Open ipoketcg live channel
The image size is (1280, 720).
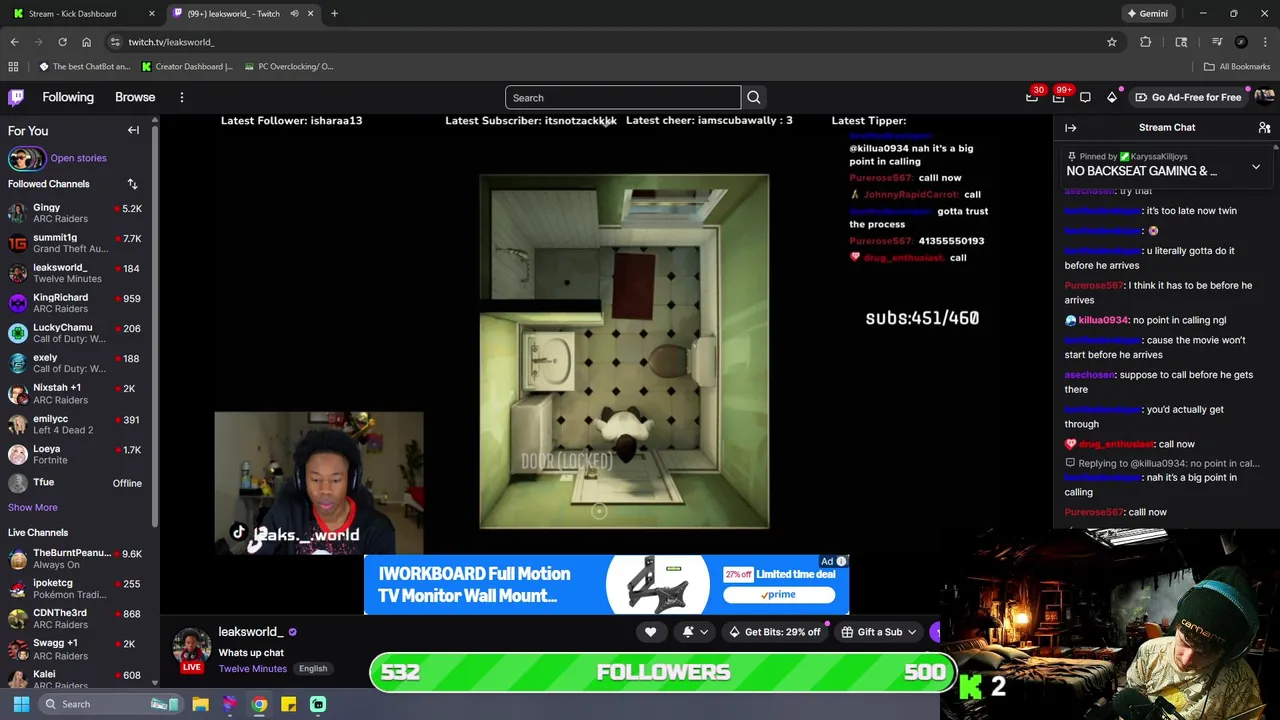pos(76,588)
